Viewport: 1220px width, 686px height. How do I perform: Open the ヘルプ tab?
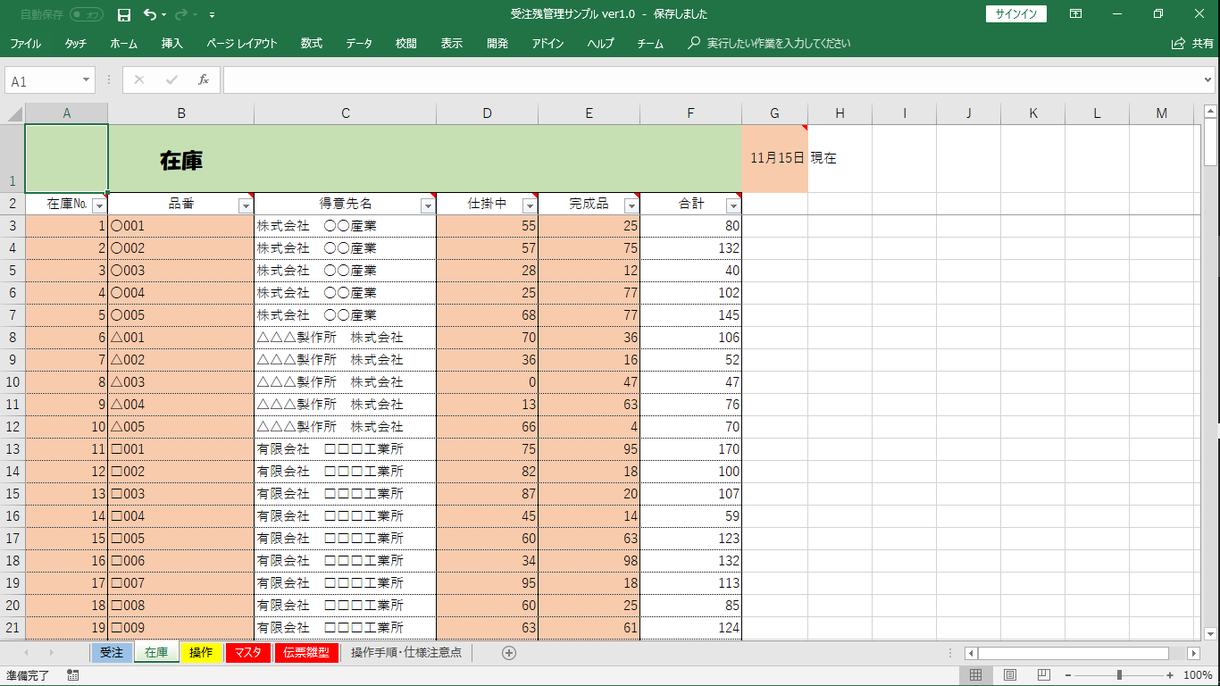tap(600, 44)
